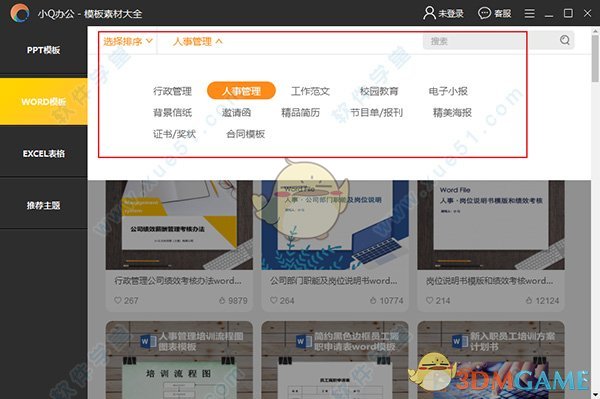
Task: Click the search magnifier icon
Action: pyautogui.click(x=565, y=40)
